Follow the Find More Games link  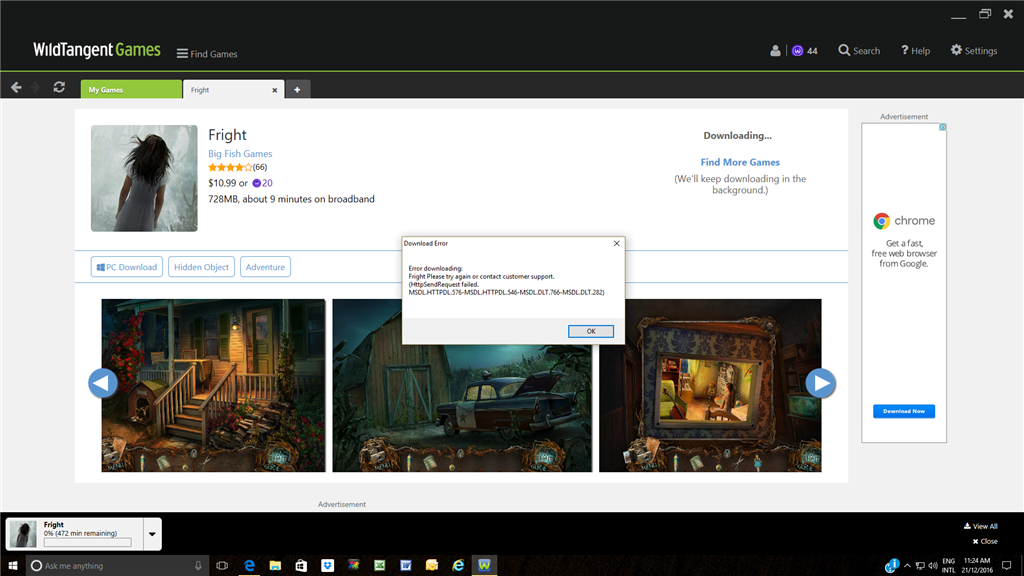click(740, 162)
